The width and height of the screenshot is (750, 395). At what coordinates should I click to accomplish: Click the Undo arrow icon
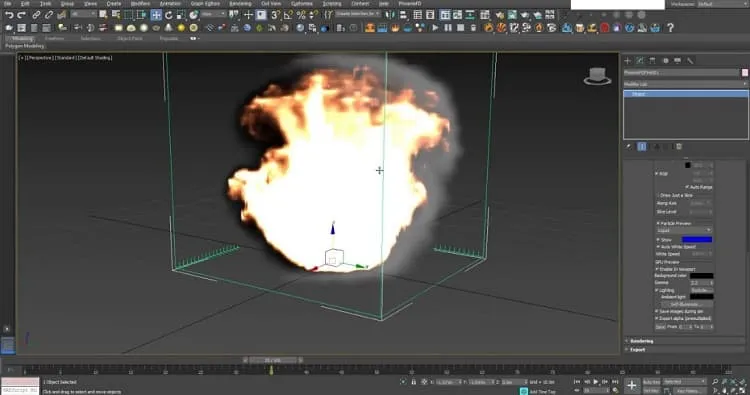click(9, 15)
